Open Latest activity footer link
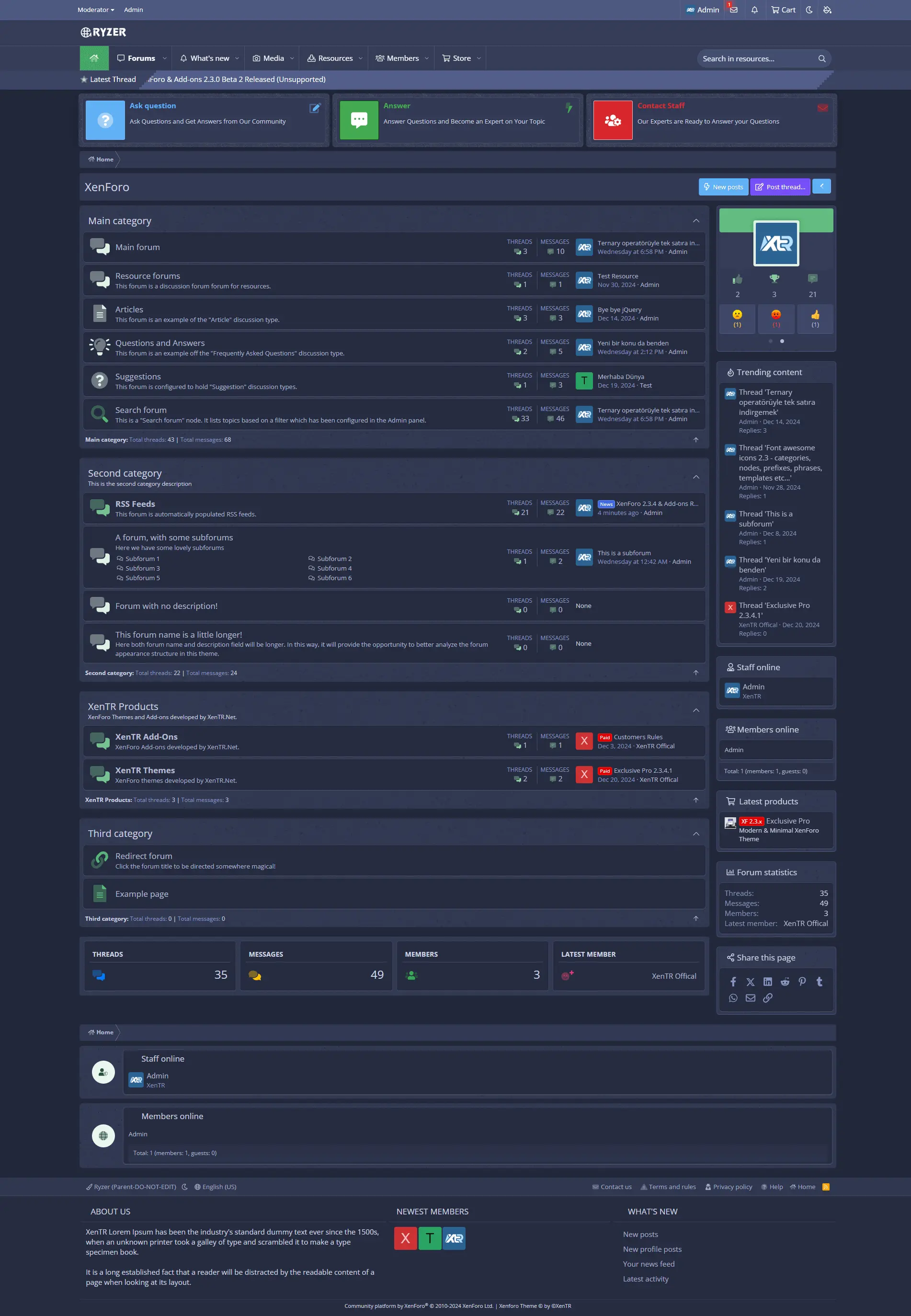 click(x=646, y=1279)
